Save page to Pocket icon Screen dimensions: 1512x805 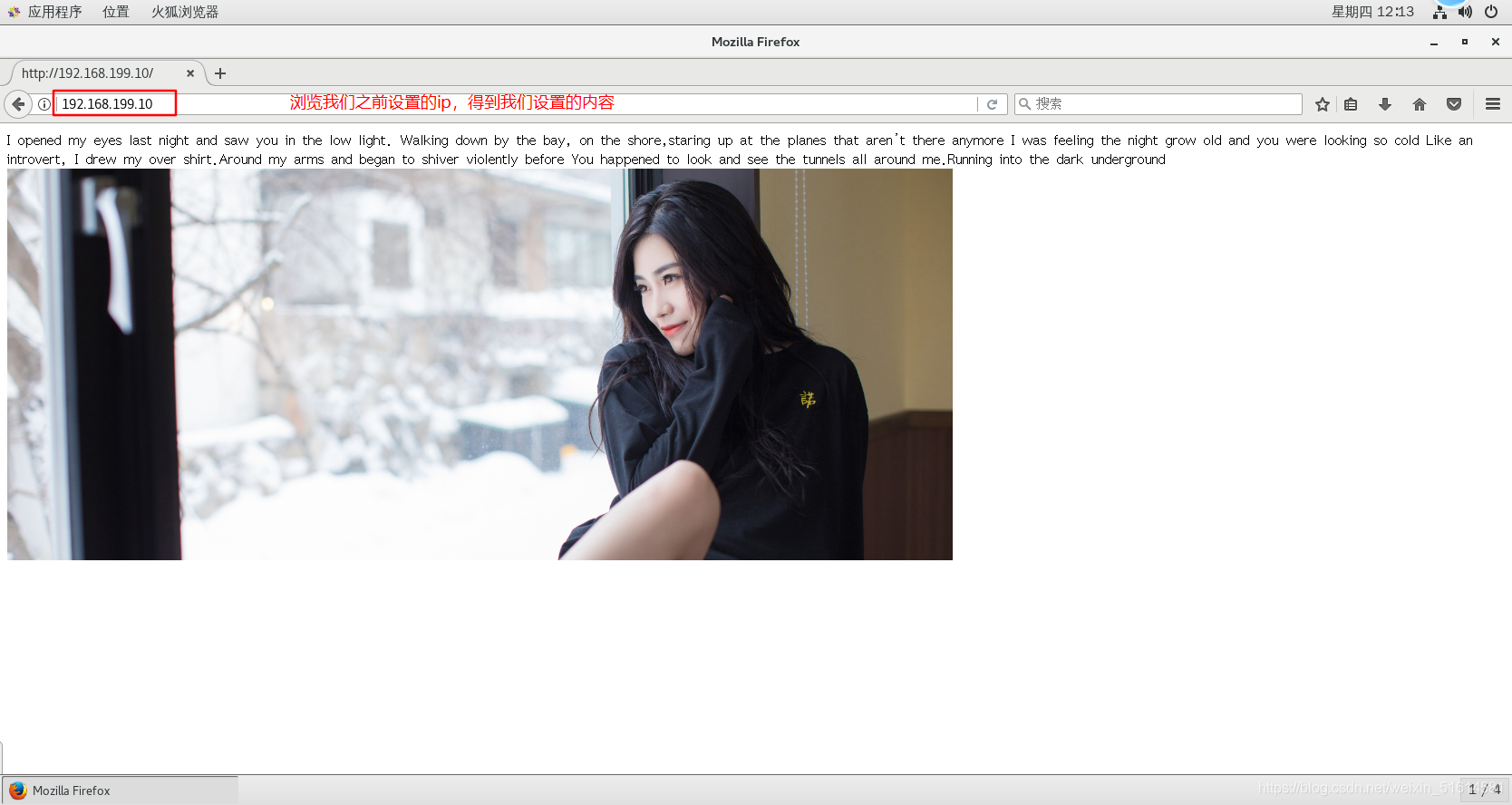[1454, 104]
